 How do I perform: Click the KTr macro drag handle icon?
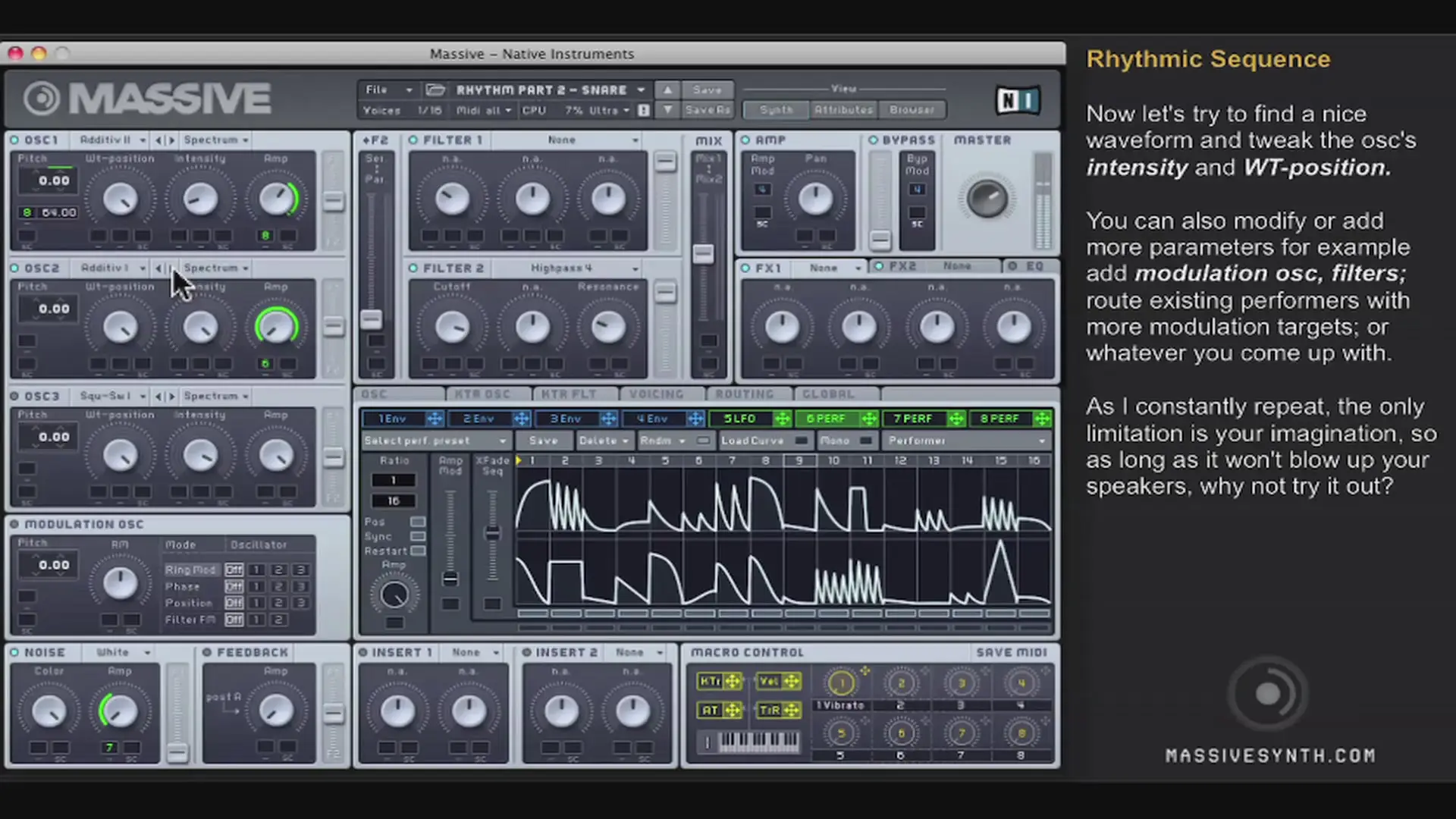(733, 681)
